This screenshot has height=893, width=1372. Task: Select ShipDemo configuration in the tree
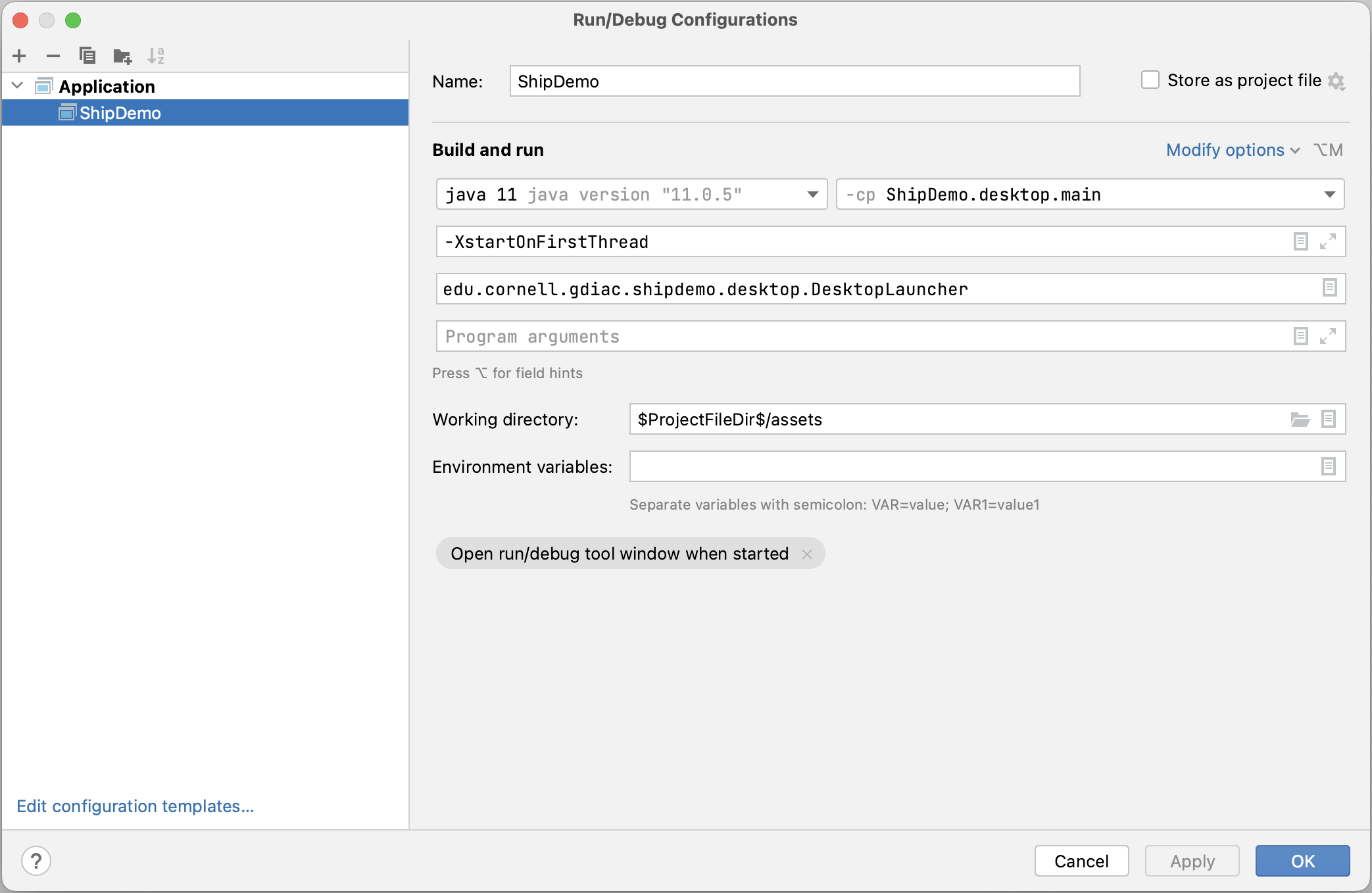[x=120, y=113]
